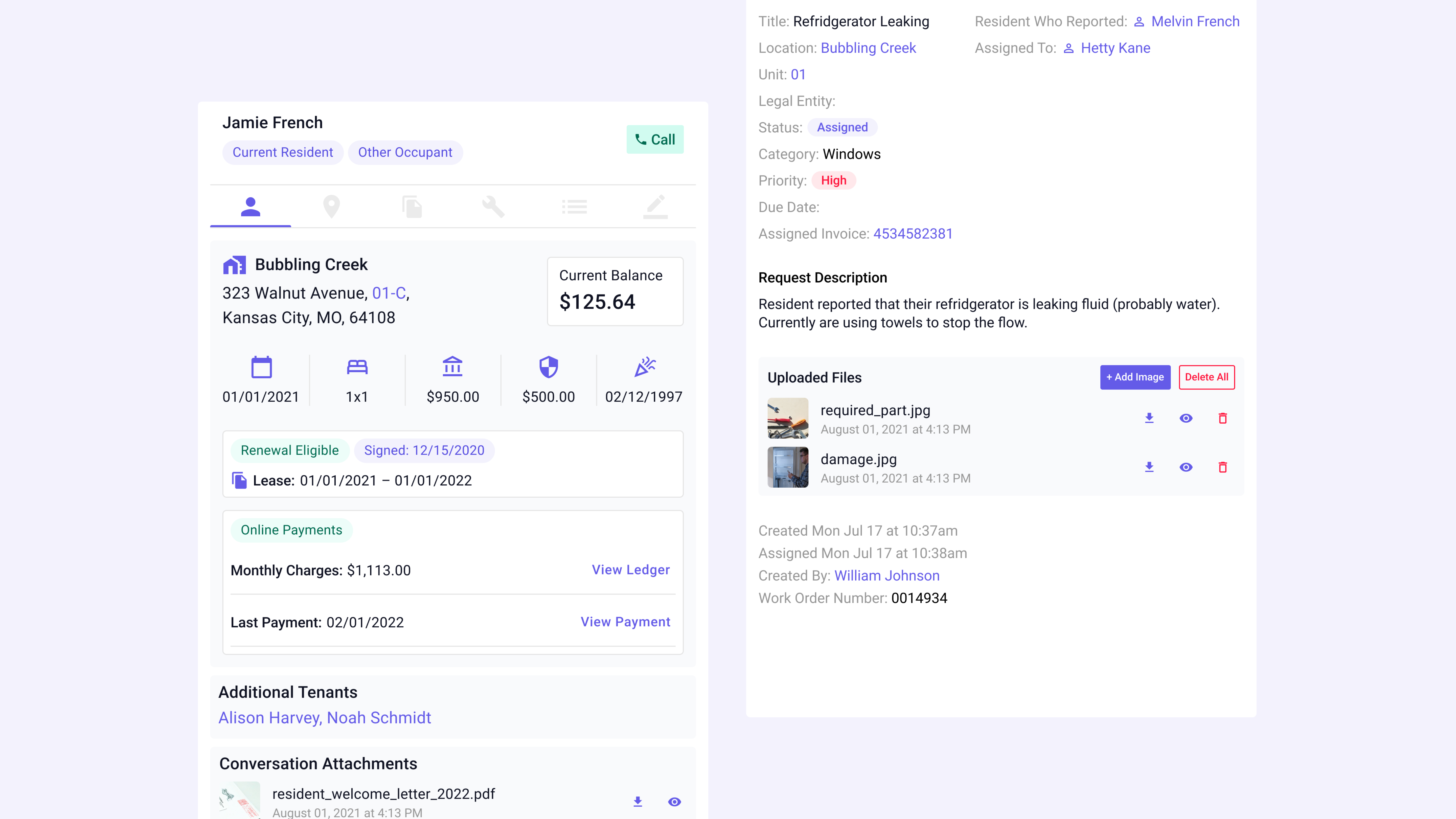
Task: Click the Assigned status badge
Action: pos(842,127)
